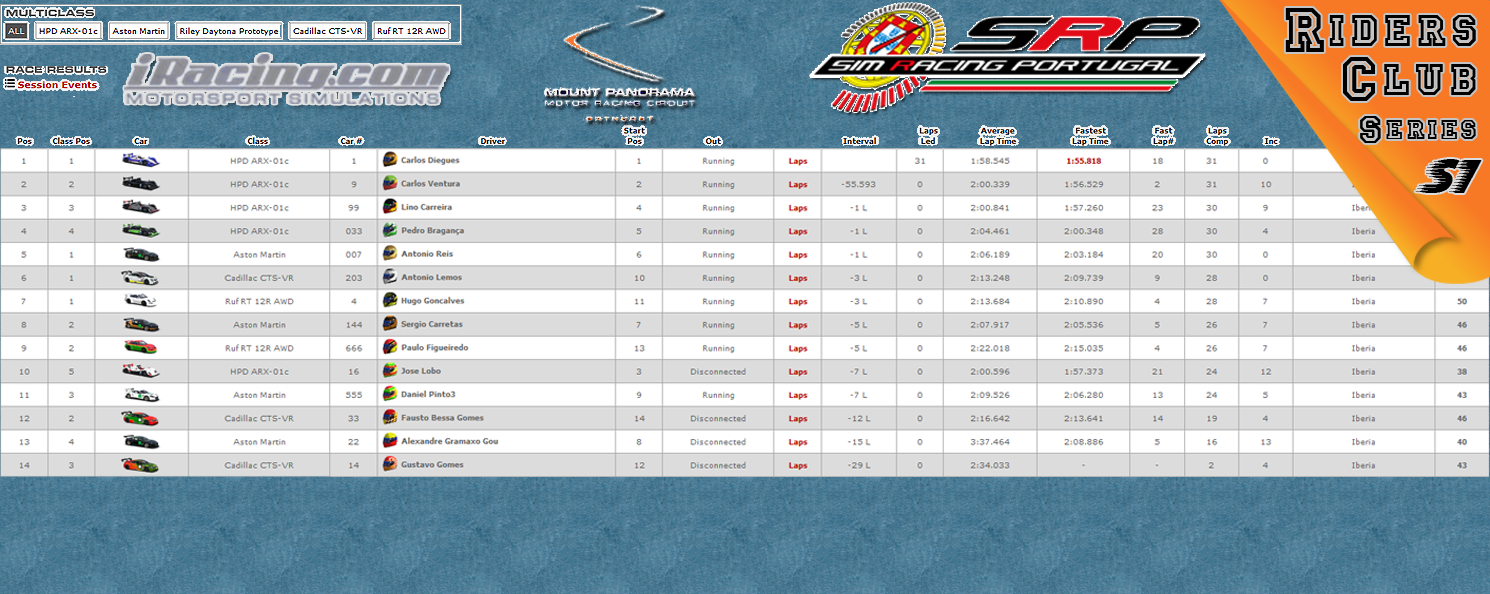Click driver name Gustavo Gomes
1490x594 pixels.
coord(432,465)
